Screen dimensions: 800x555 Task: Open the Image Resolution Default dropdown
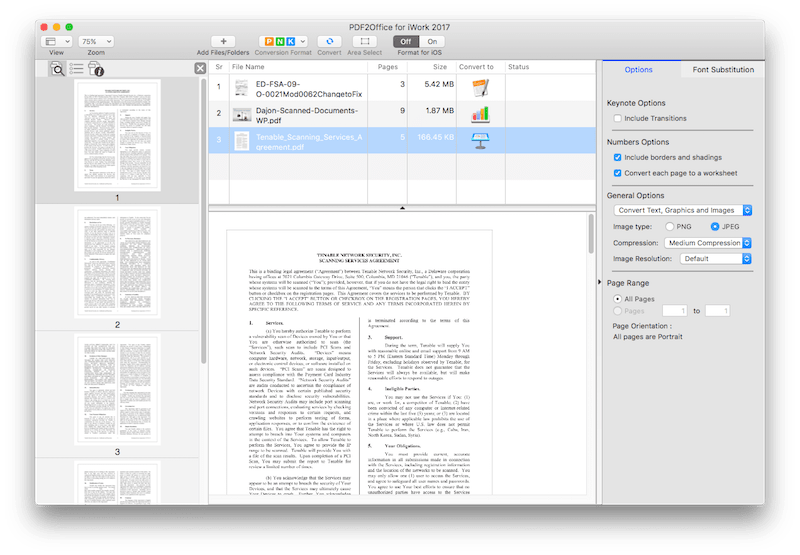(x=716, y=259)
